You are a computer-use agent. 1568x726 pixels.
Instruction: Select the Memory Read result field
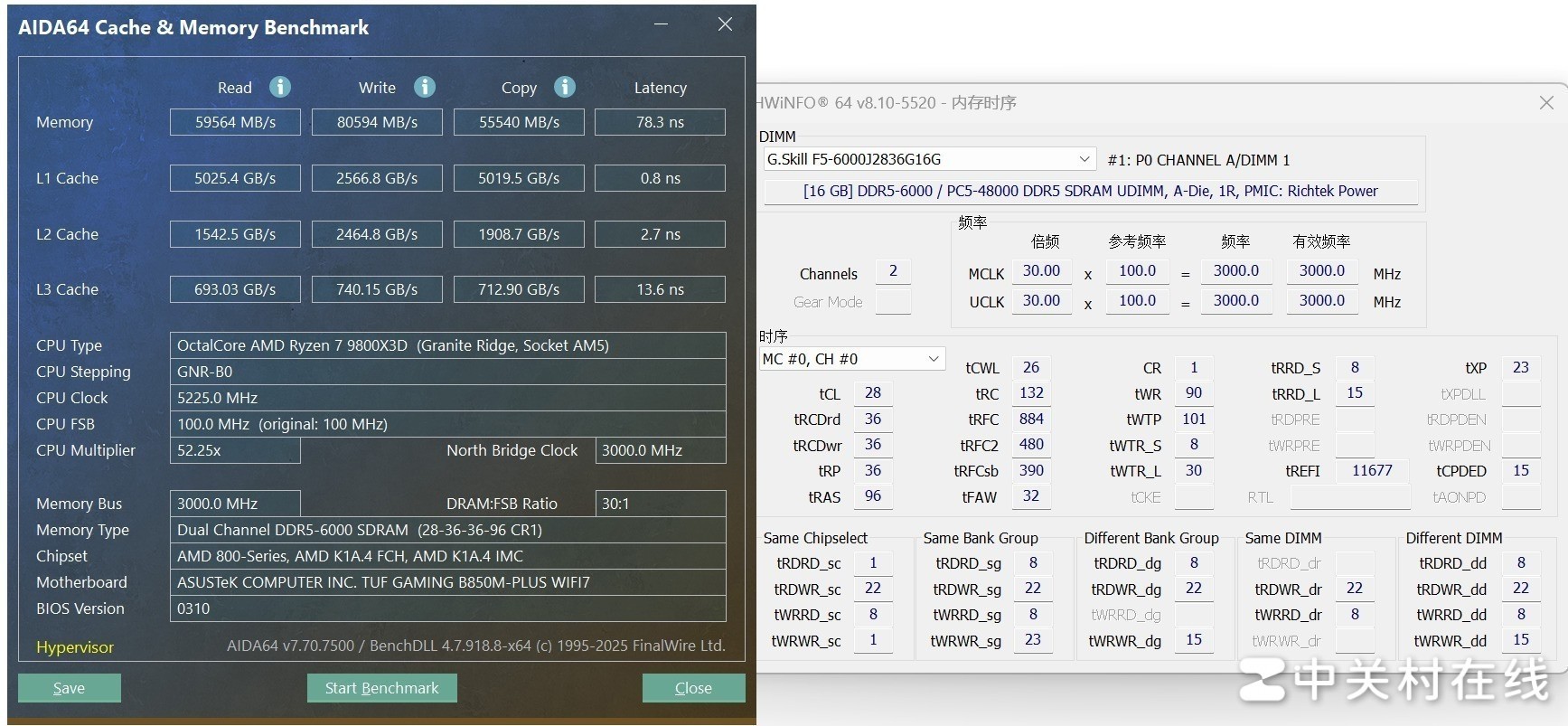(235, 122)
